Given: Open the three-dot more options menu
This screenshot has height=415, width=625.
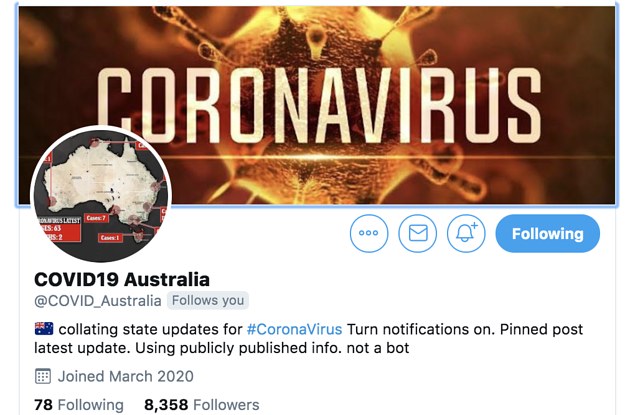Looking at the screenshot, I should 369,233.
